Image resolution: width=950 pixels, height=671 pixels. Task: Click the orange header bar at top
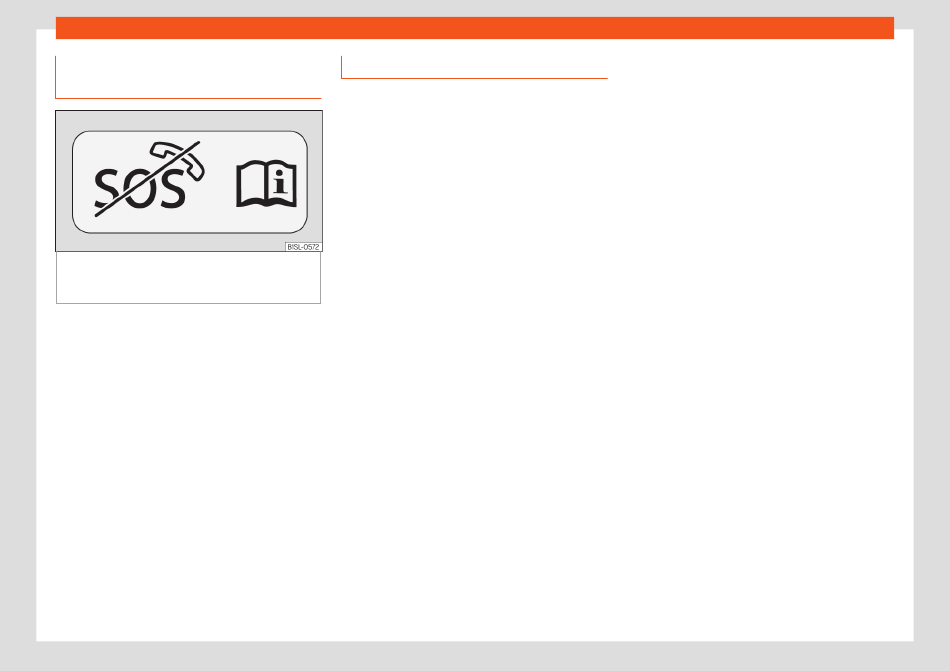click(474, 28)
